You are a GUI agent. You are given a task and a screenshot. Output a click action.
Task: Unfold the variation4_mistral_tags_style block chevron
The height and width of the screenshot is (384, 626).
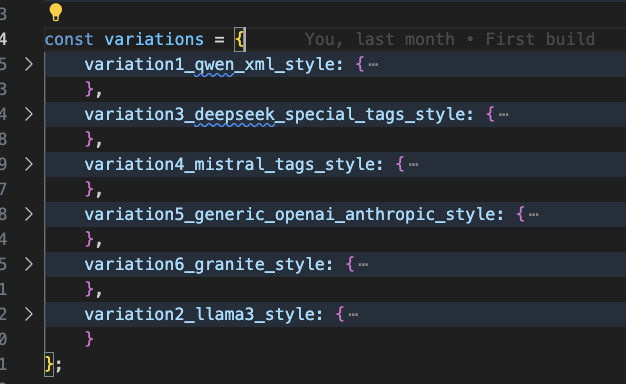tap(29, 164)
